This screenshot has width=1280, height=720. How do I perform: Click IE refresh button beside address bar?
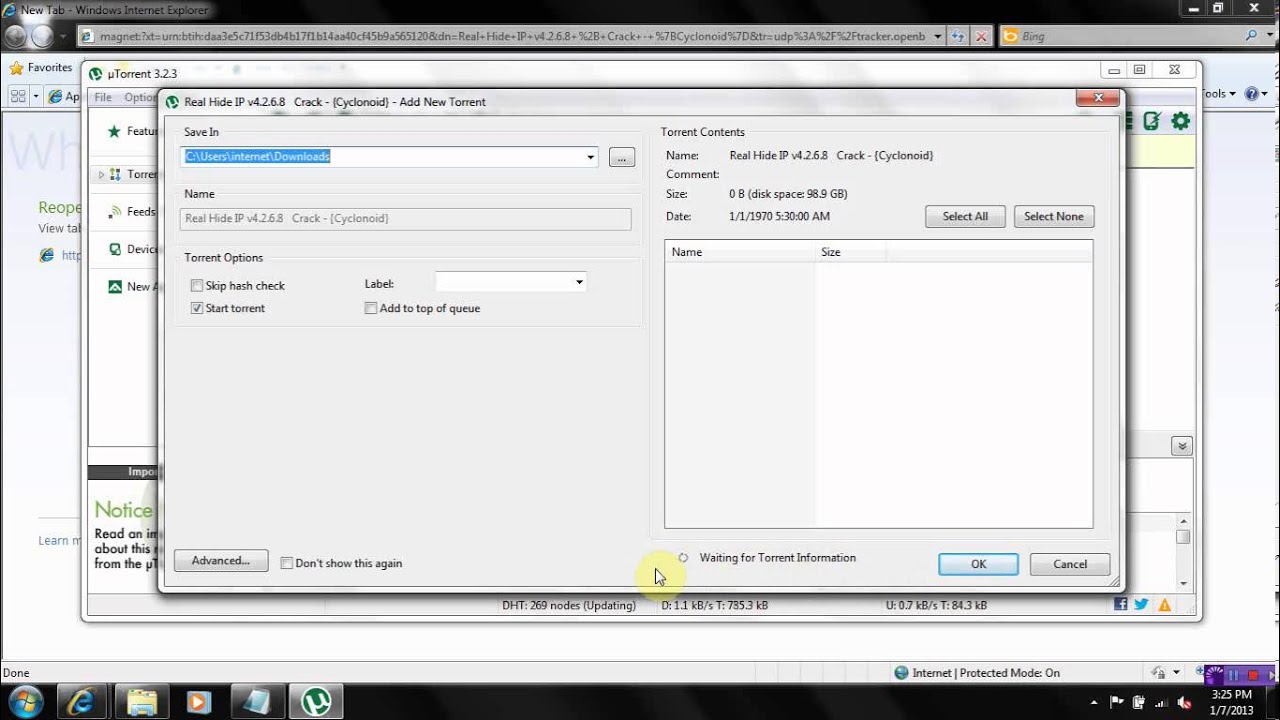(x=958, y=36)
